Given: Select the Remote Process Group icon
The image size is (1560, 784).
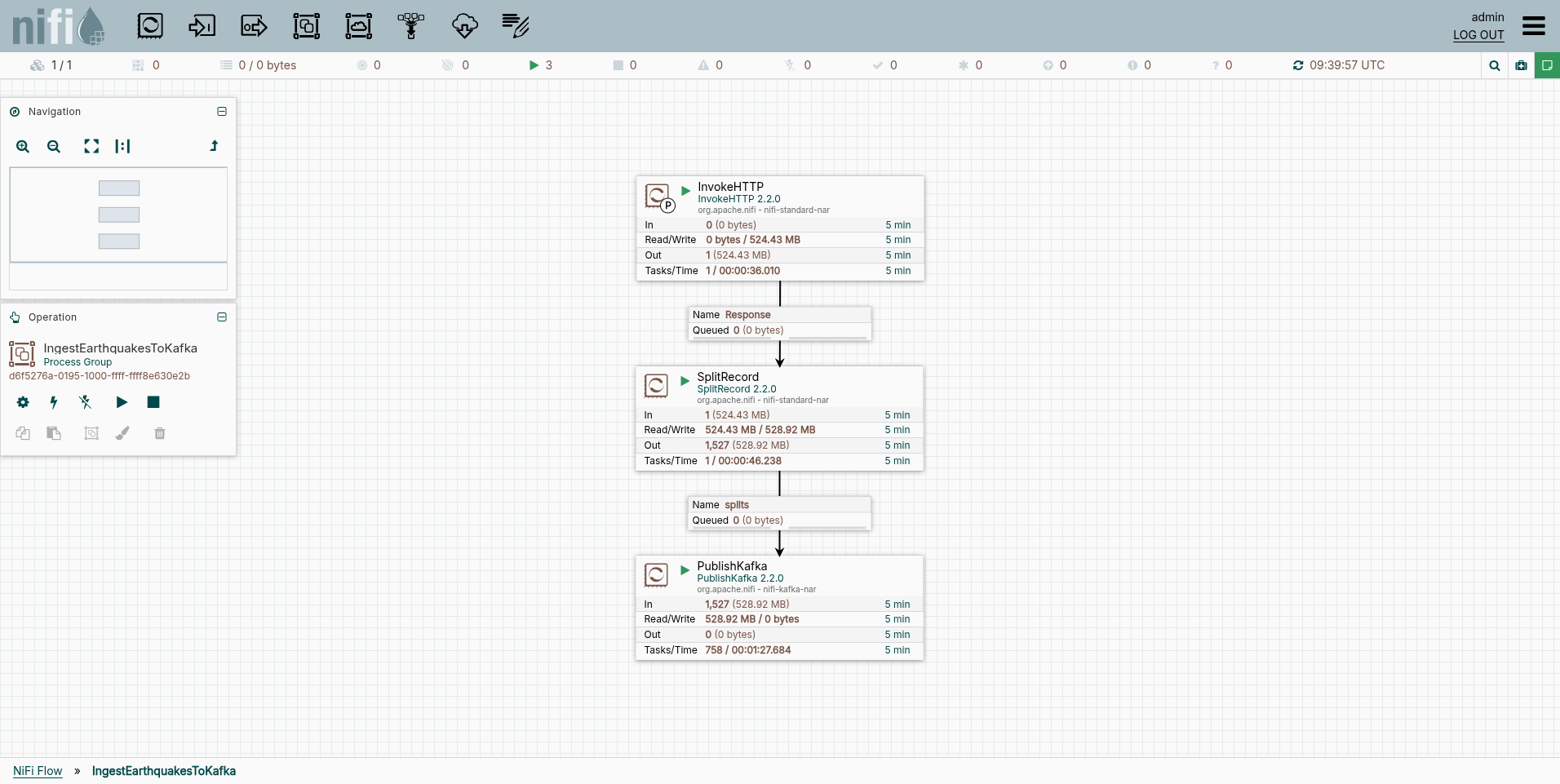Looking at the screenshot, I should [359, 26].
